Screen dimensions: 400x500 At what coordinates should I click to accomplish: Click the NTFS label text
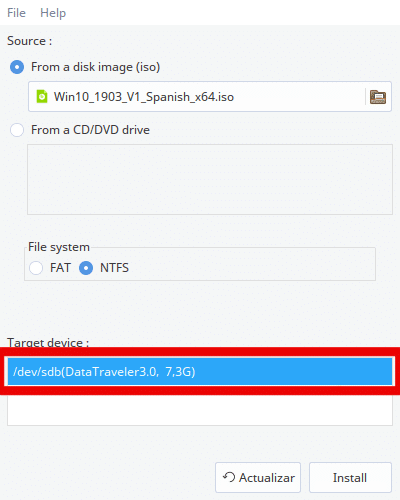pyautogui.click(x=114, y=268)
